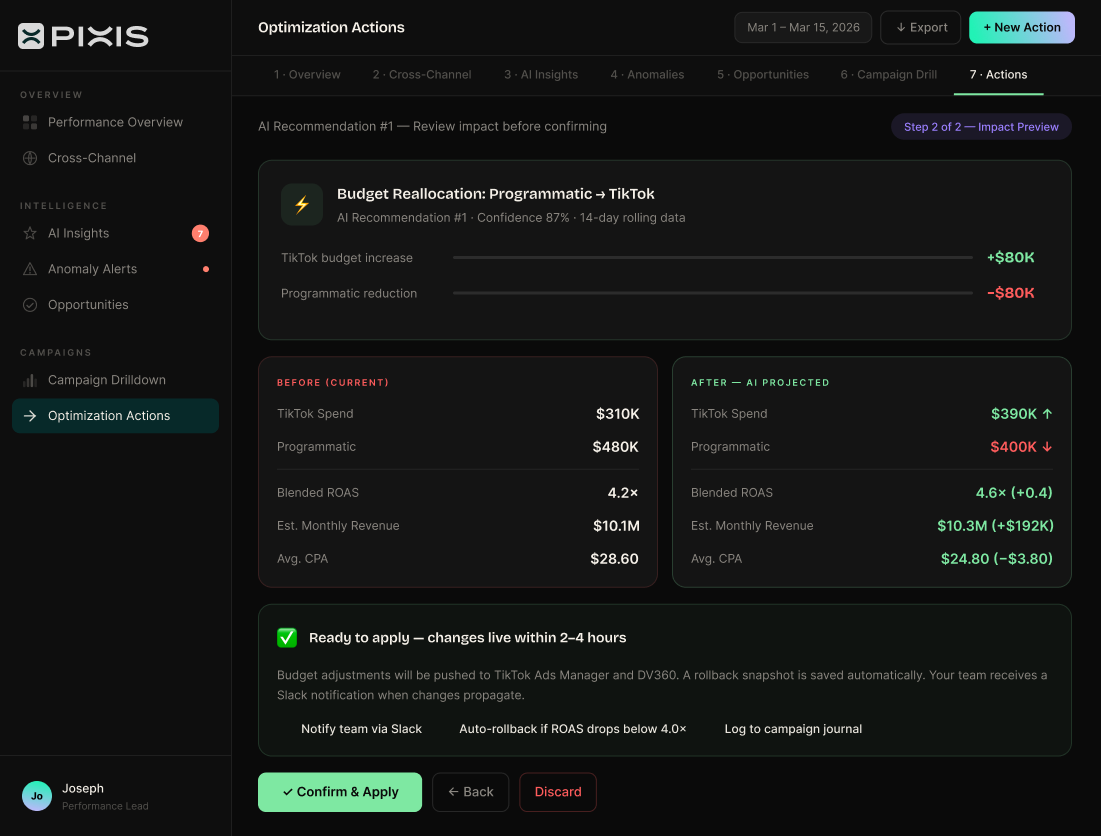
Task: Click the TikTok budget increase bar
Action: pyautogui.click(x=712, y=258)
